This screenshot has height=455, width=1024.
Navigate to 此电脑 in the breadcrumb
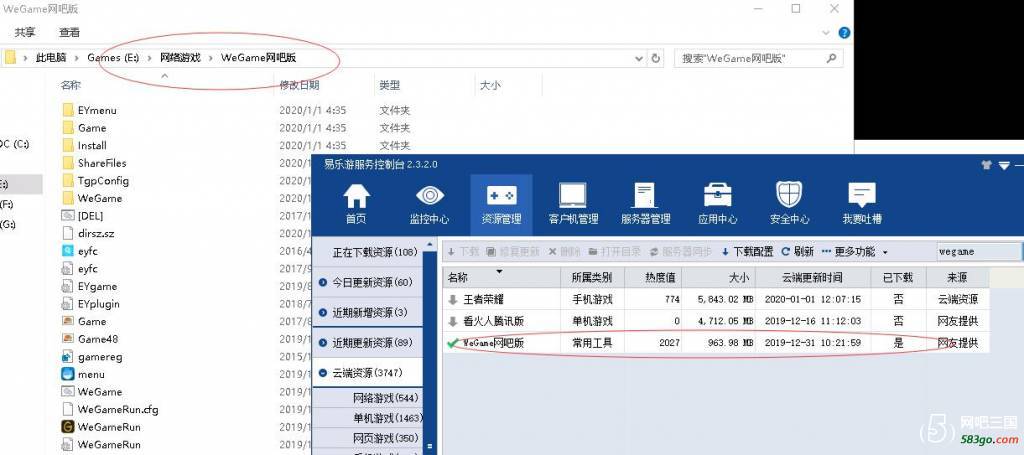pos(51,57)
